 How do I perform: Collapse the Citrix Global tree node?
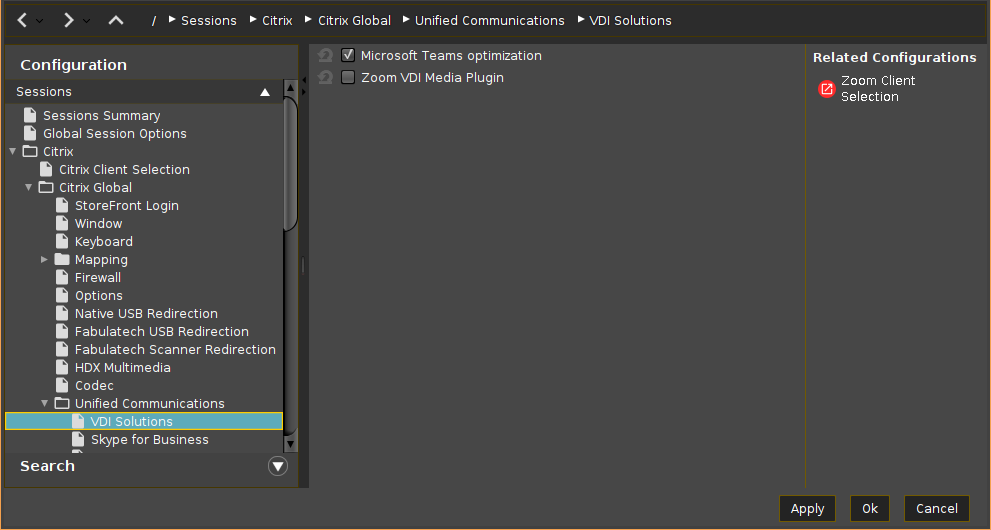(29, 188)
